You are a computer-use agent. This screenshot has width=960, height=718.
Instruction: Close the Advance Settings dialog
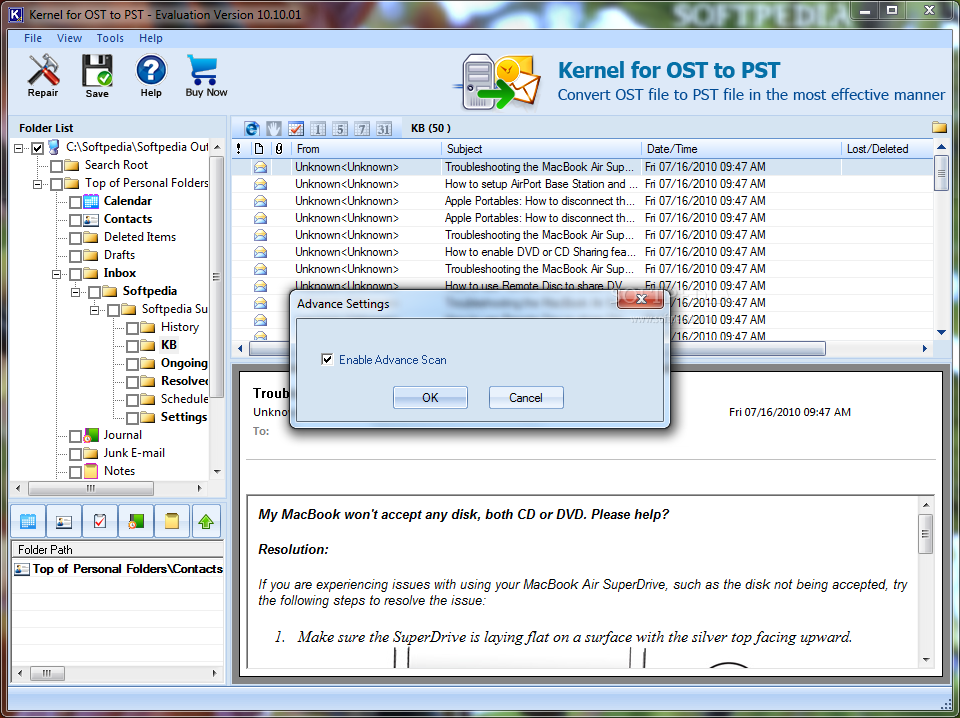[641, 299]
